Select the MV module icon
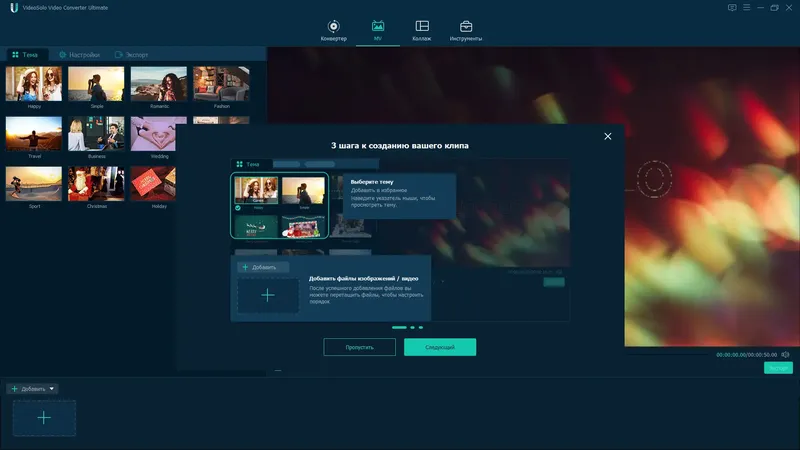The image size is (800, 450). pos(378,26)
